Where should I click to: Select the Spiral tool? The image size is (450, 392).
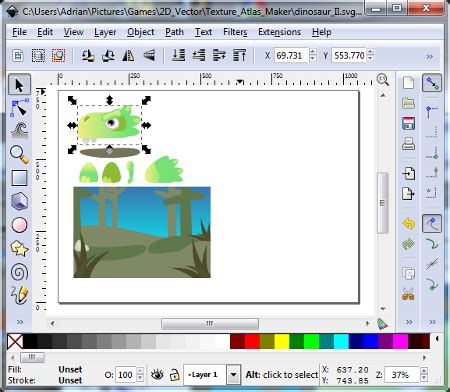pos(19,272)
